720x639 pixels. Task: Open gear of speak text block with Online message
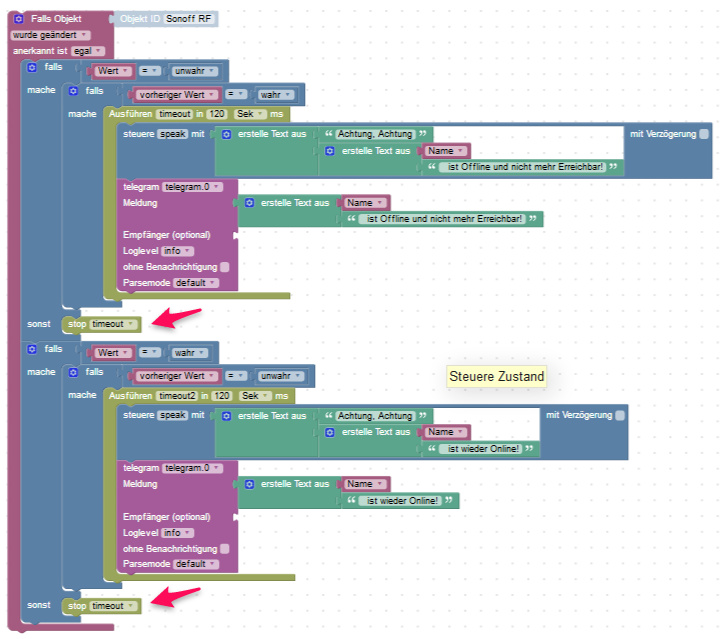pyautogui.click(x=226, y=416)
